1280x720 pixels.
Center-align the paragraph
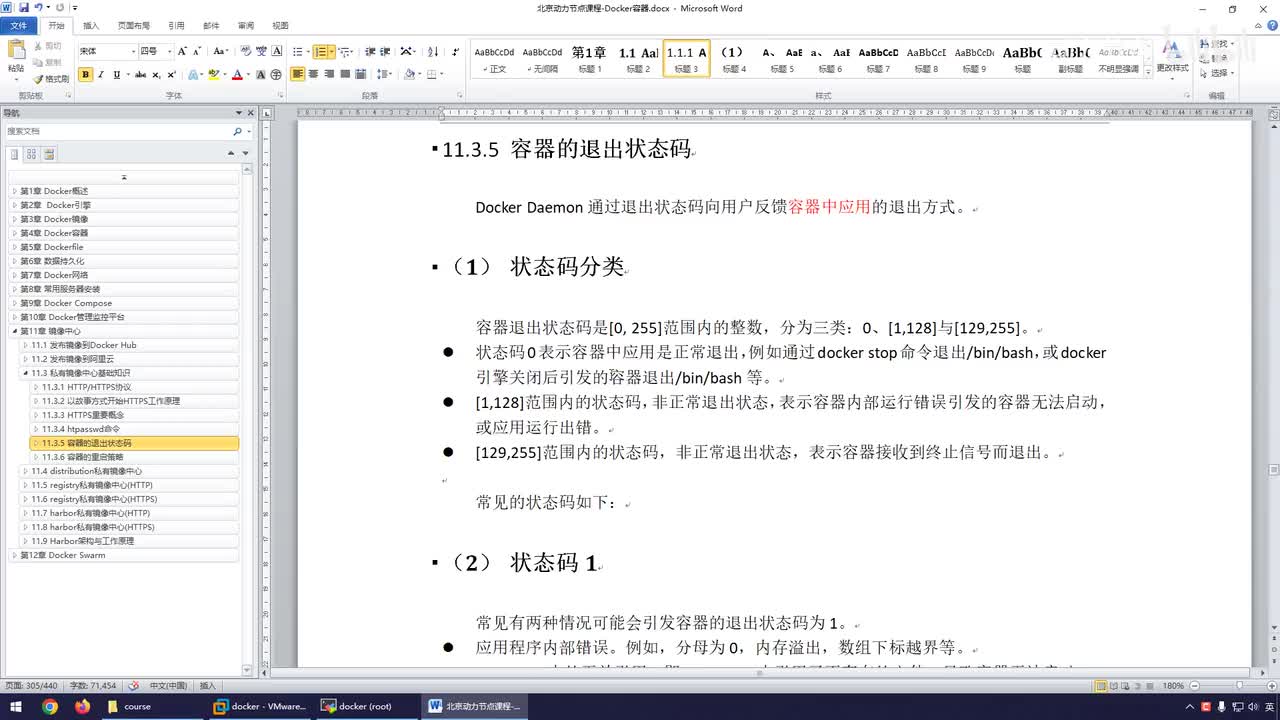pyautogui.click(x=314, y=75)
